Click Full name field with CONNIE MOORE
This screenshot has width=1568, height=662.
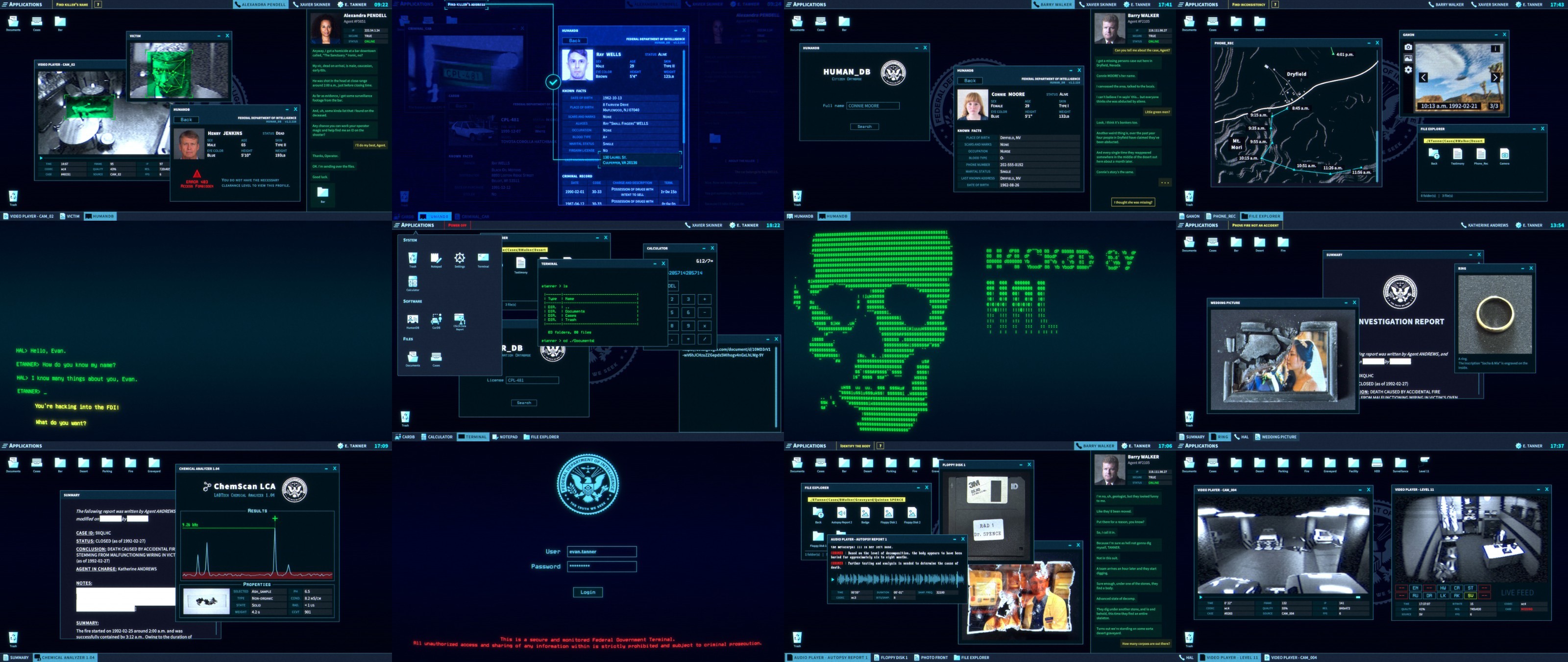tap(872, 105)
